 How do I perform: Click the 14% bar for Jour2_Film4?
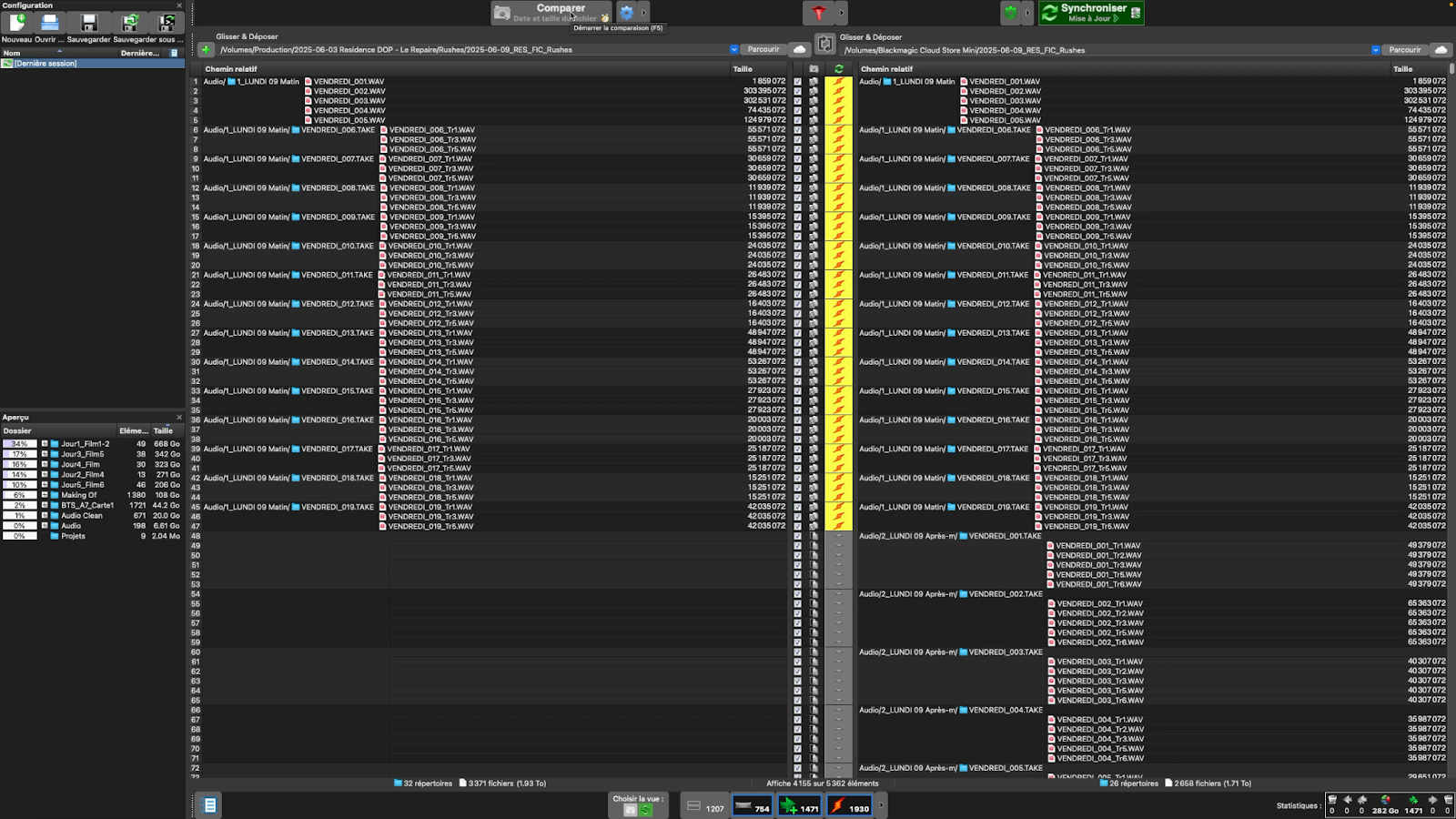click(x=19, y=474)
